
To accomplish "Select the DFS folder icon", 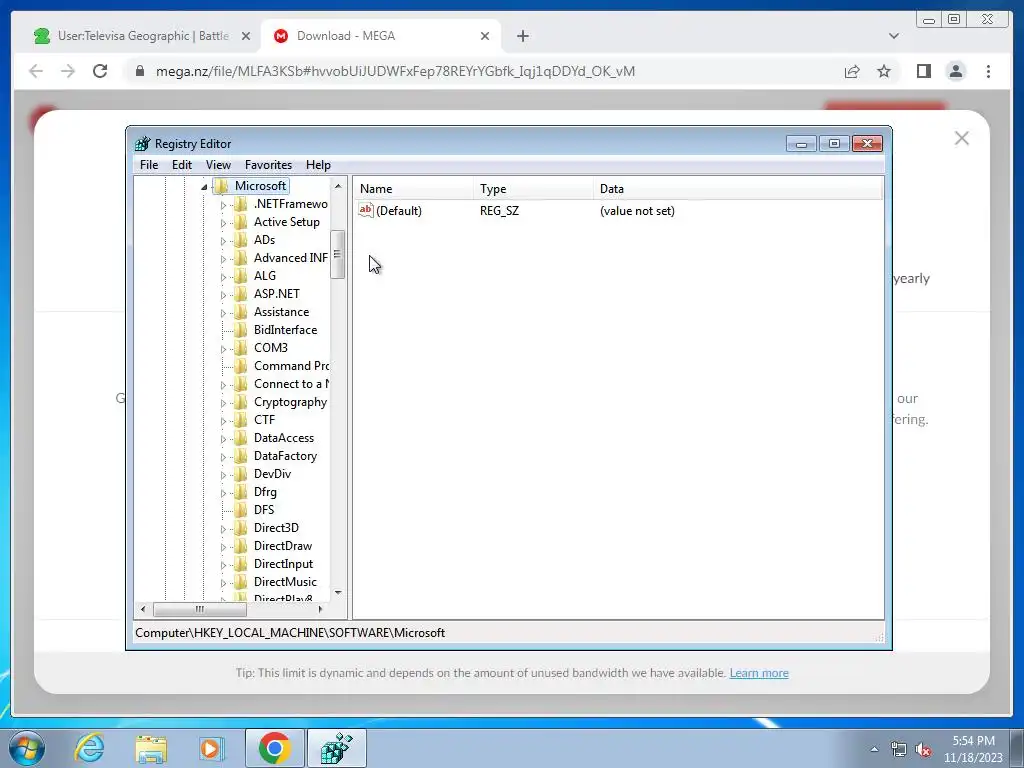I will pos(241,509).
